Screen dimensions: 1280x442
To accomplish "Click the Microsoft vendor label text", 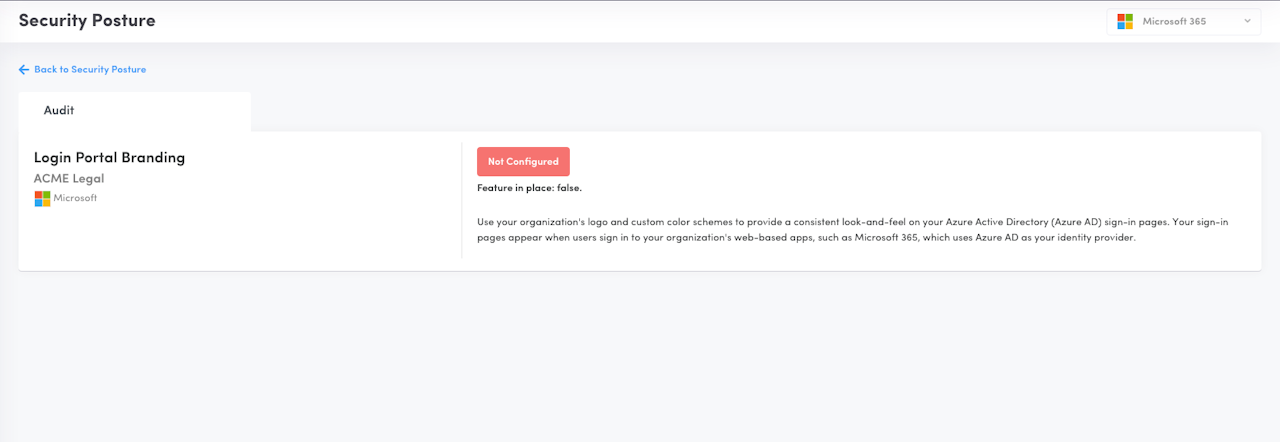I will coord(75,199).
